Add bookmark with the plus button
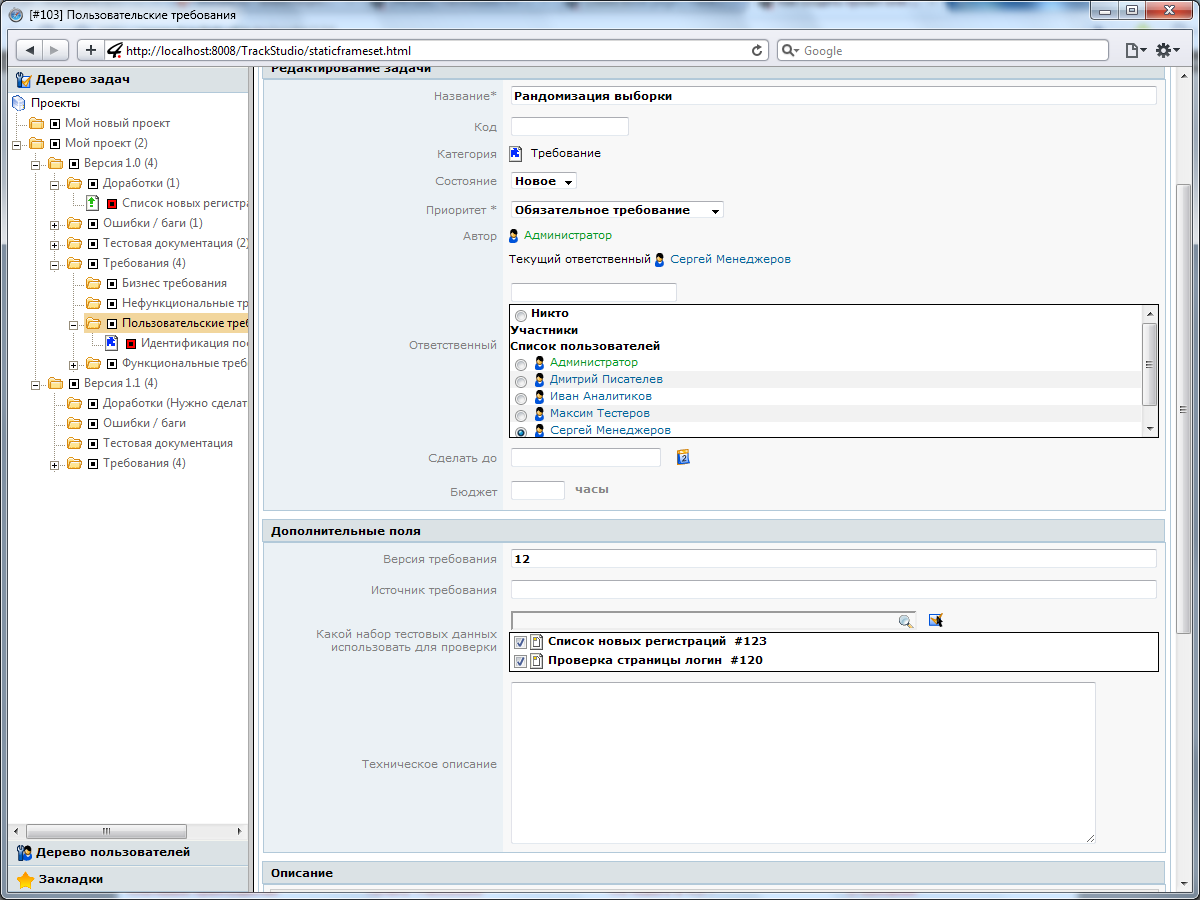1200x900 pixels. [x=90, y=50]
